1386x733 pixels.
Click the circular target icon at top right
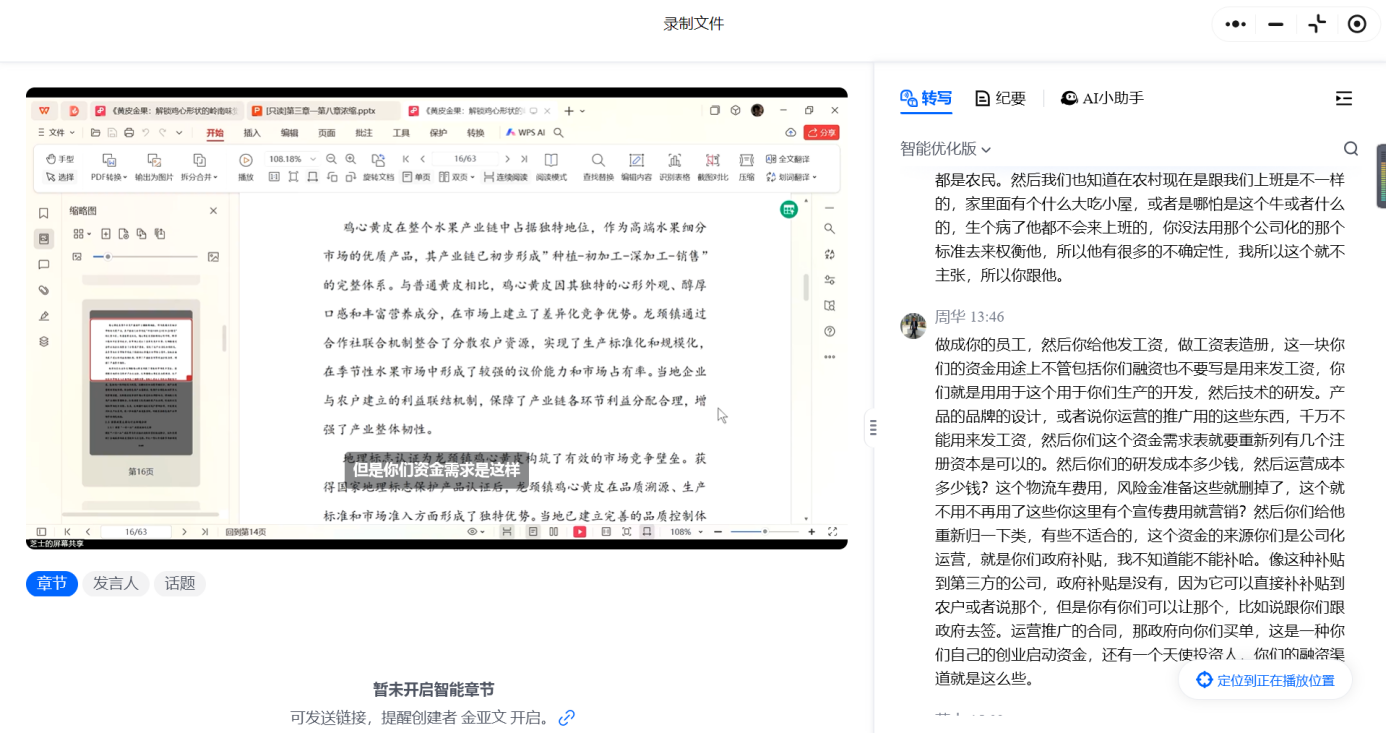pos(1357,24)
